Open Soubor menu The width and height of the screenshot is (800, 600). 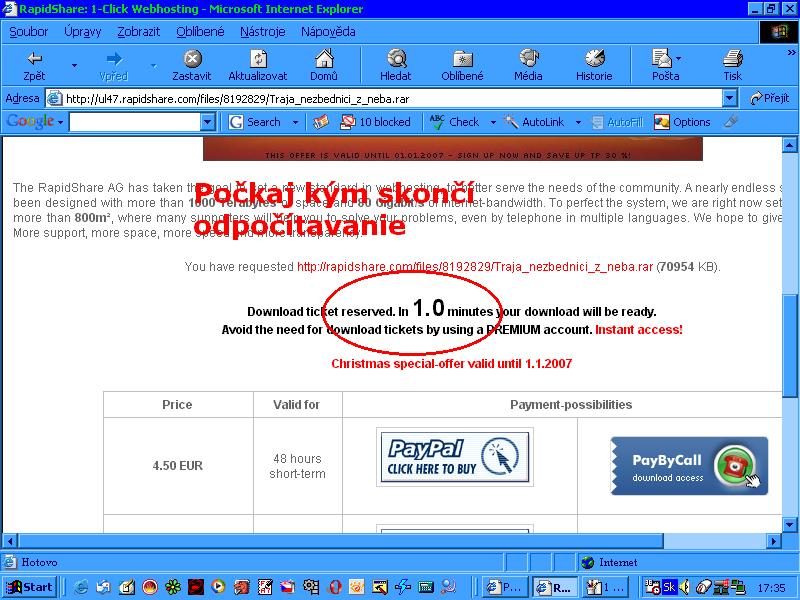pos(29,32)
